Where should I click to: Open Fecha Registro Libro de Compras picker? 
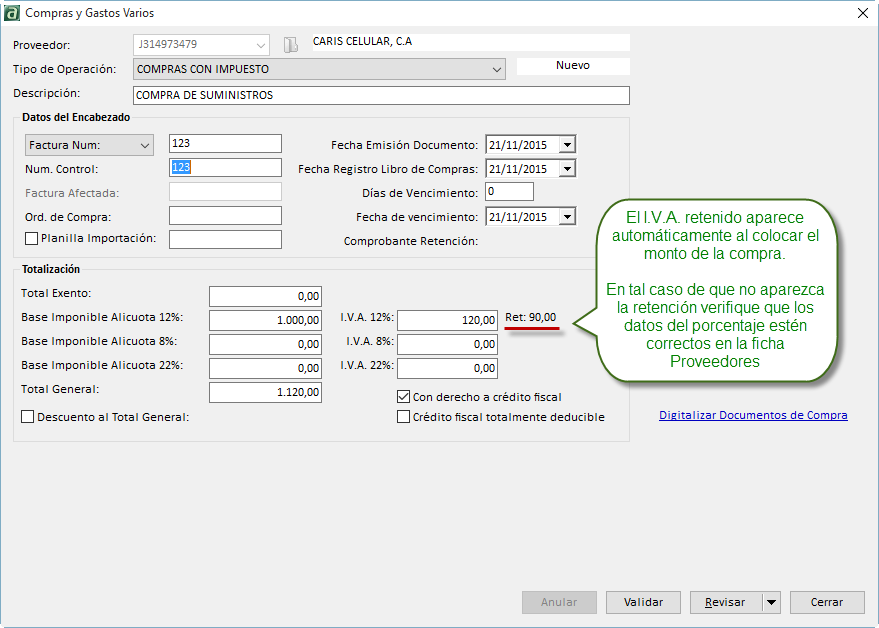click(567, 169)
